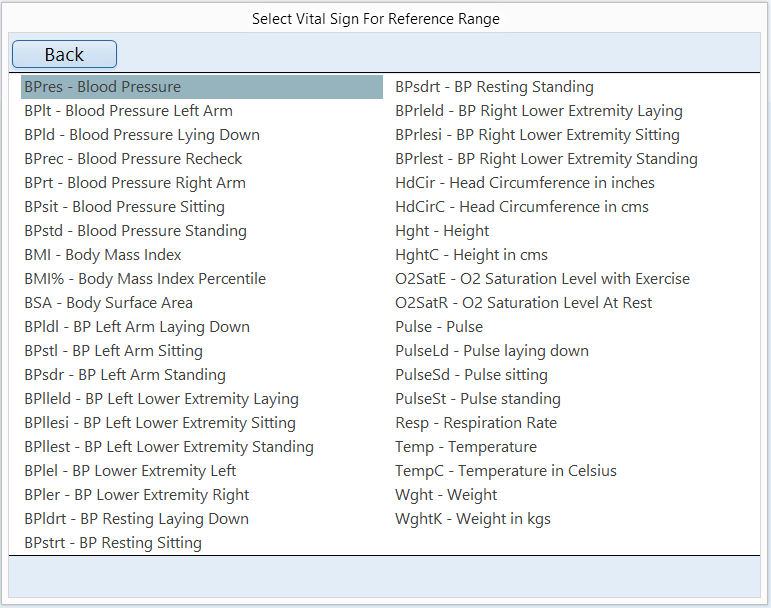Click the Back button

click(x=64, y=54)
